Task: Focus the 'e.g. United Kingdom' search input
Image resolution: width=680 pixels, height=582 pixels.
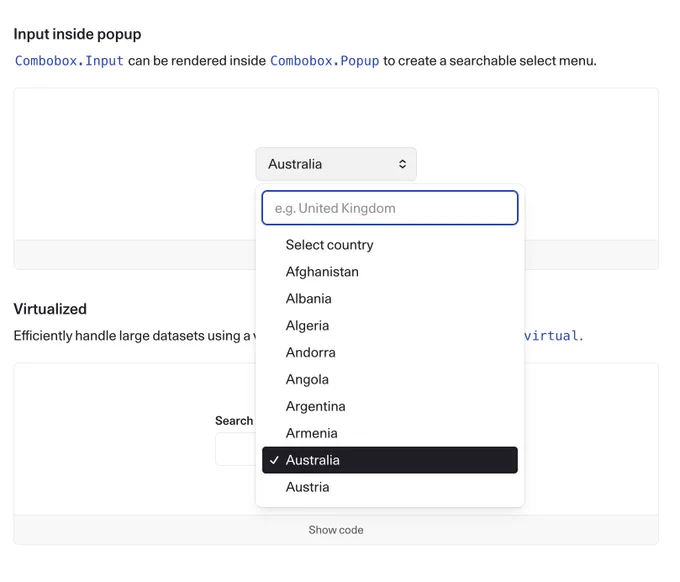Action: (x=390, y=208)
